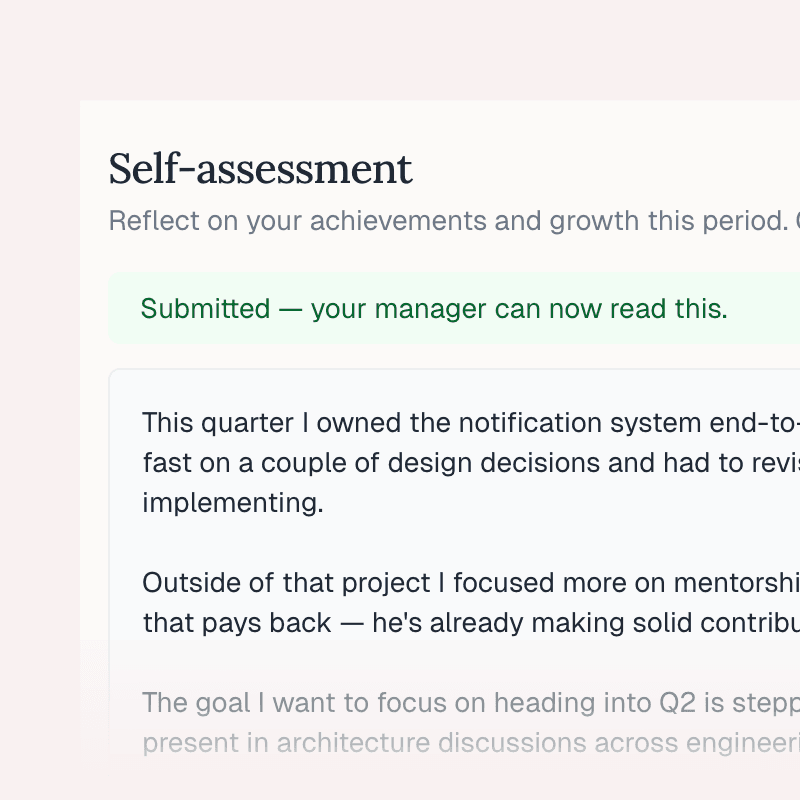This screenshot has width=800, height=800.
Task: Click the phrase 'your manager can now read this'
Action: pos(519,309)
